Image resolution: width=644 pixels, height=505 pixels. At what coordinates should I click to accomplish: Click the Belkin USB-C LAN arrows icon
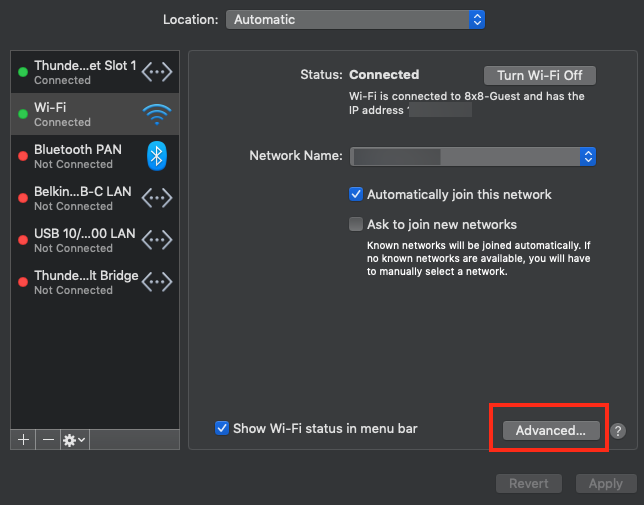157,198
